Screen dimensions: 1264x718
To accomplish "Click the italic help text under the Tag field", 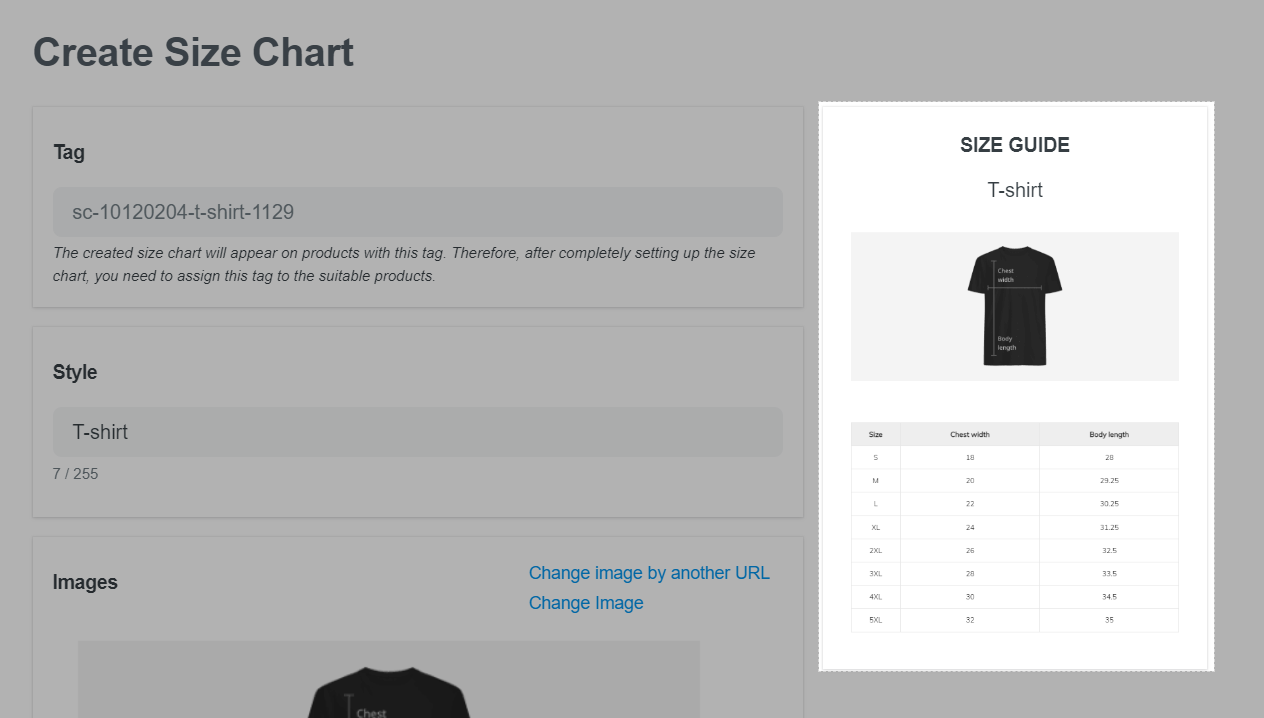I will coord(404,264).
